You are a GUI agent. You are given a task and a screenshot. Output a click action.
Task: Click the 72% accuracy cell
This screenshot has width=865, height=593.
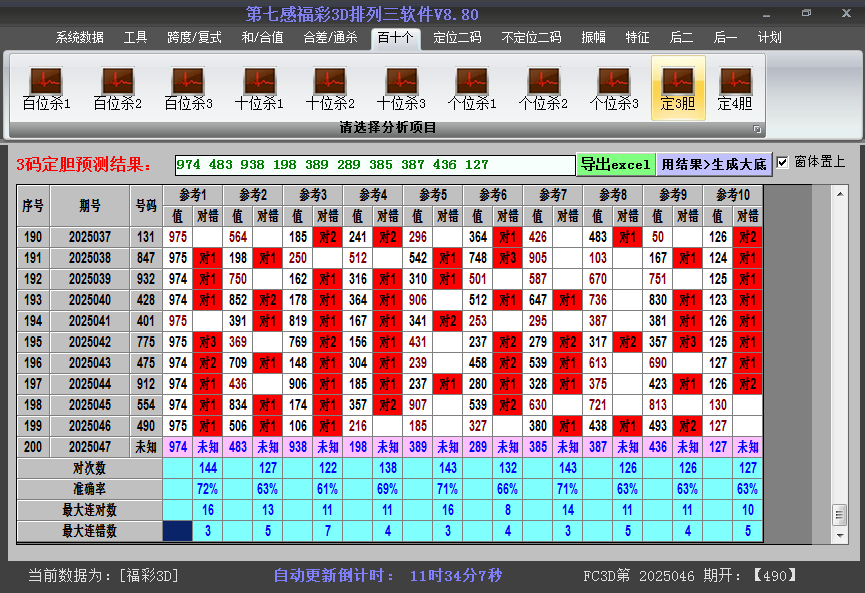point(207,489)
